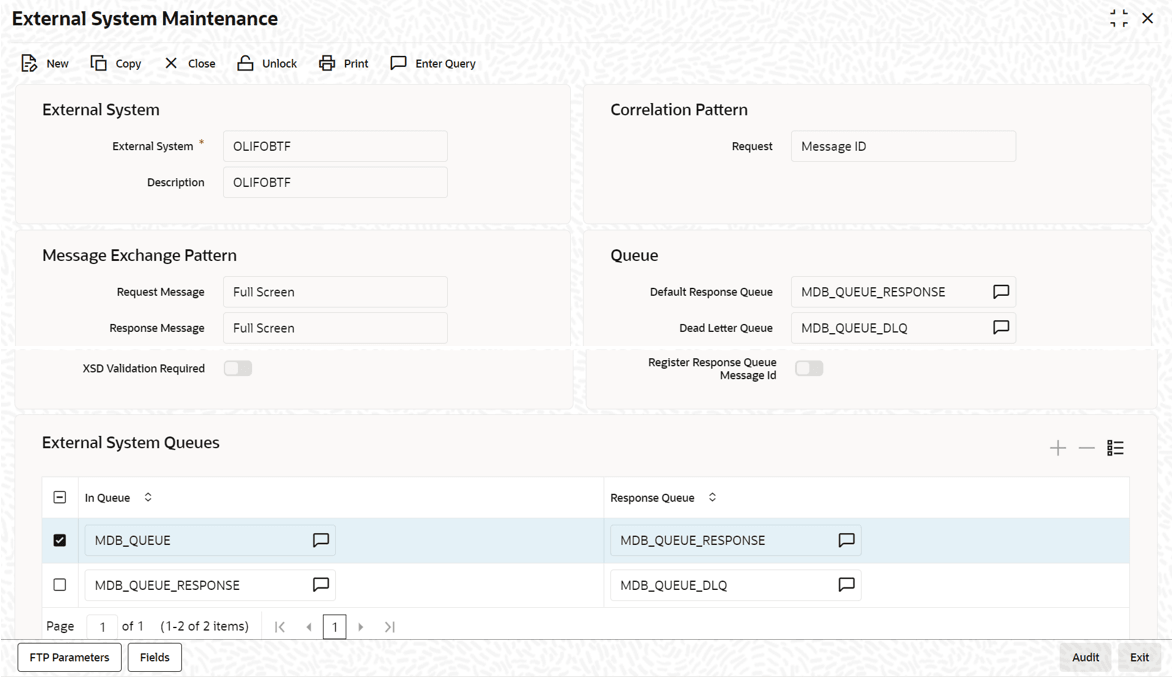This screenshot has height=677, width=1172.
Task: Click the Copy record icon
Action: (99, 63)
